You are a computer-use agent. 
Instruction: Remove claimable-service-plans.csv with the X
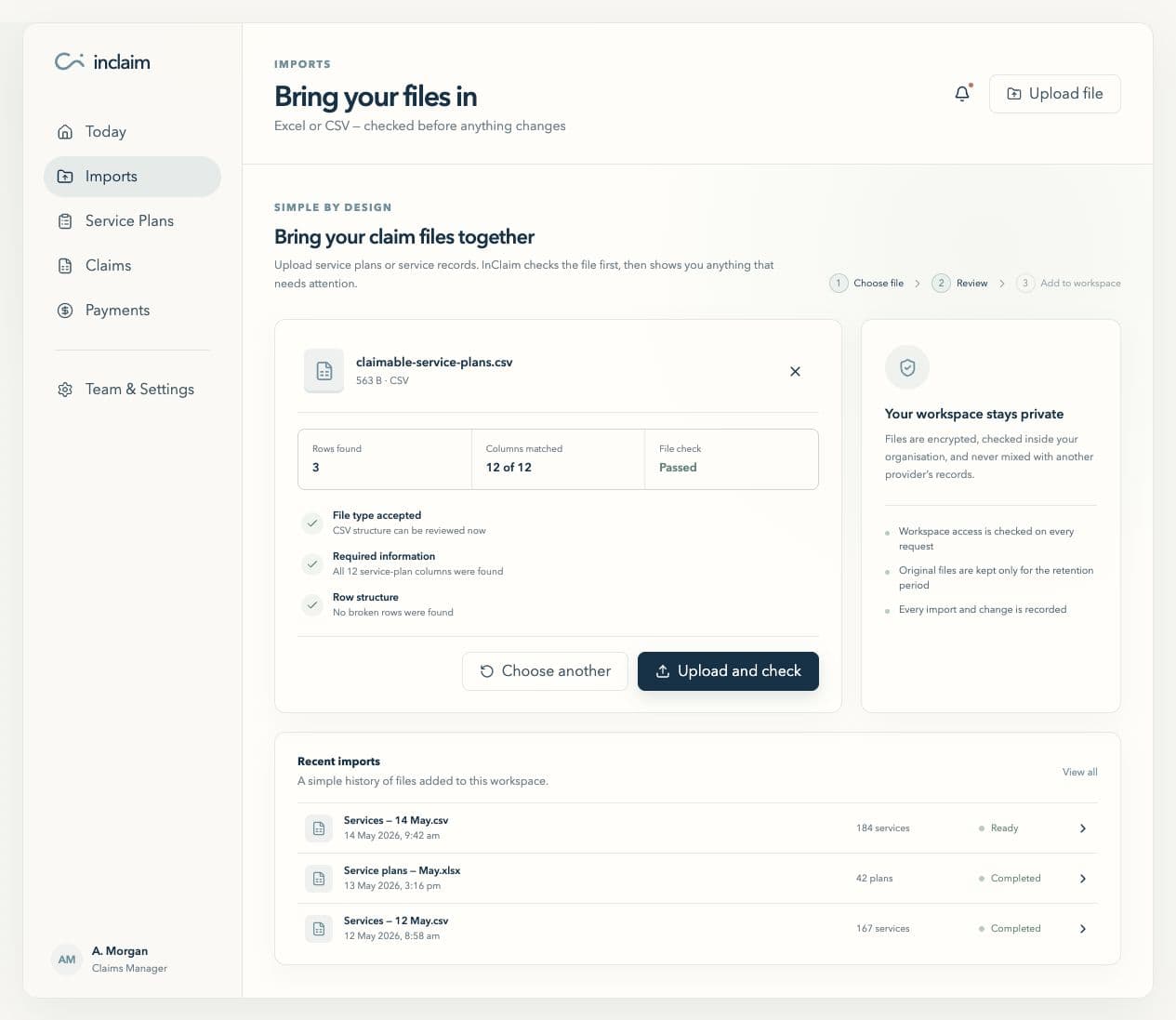click(x=795, y=371)
